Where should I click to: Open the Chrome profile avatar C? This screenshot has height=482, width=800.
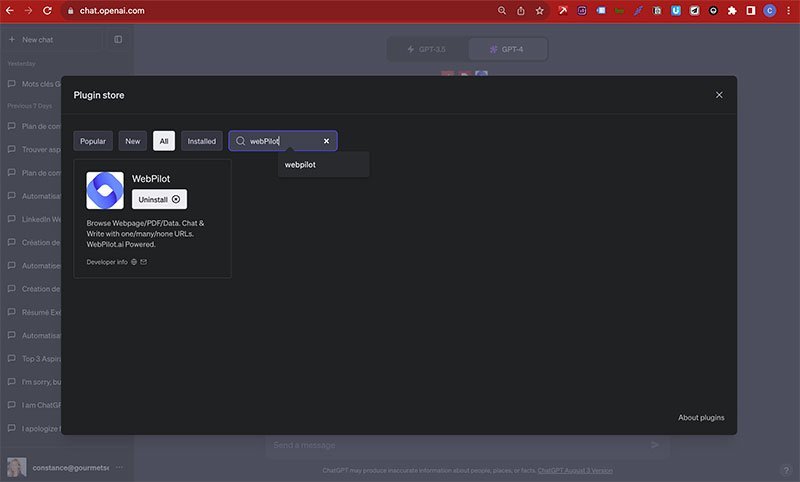[769, 11]
